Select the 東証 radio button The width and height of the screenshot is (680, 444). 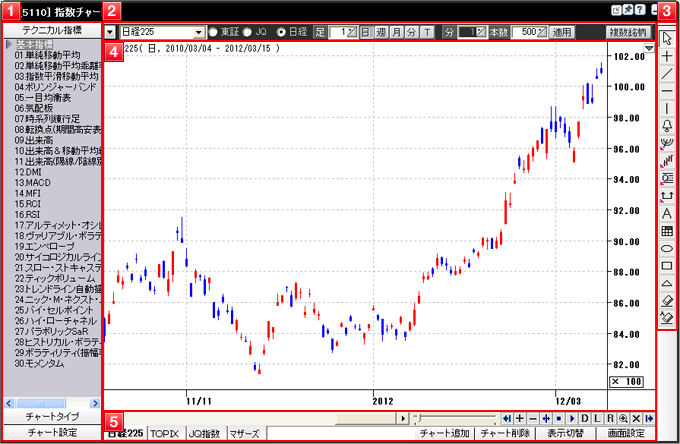(x=212, y=32)
